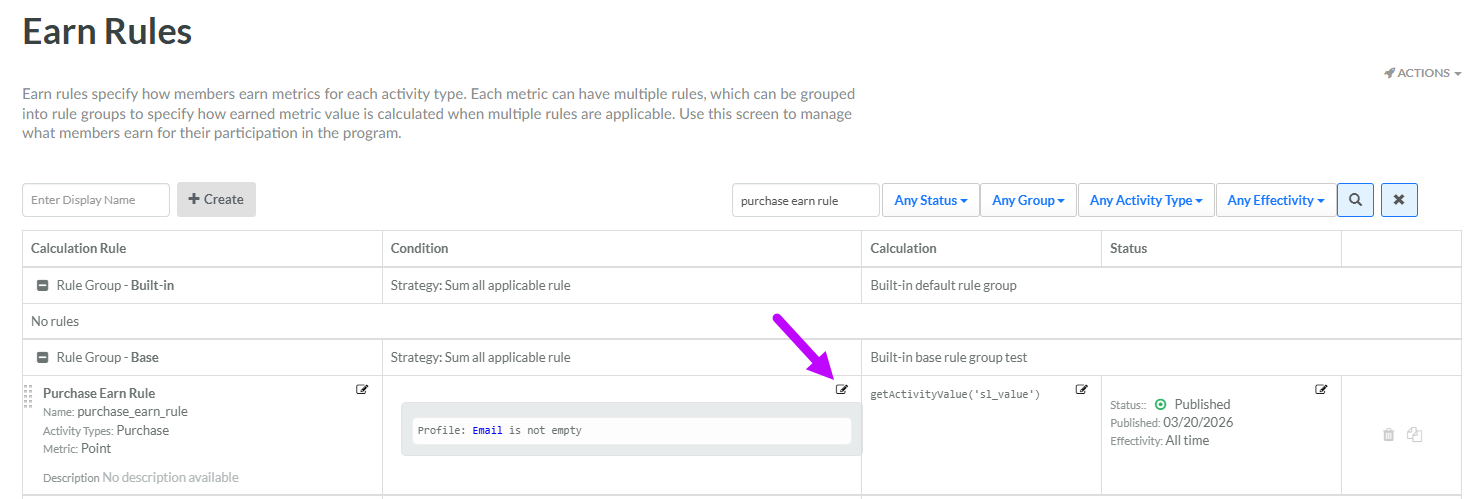This screenshot has width=1467, height=499.
Task: Collapse the Base rule group
Action: tap(43, 358)
